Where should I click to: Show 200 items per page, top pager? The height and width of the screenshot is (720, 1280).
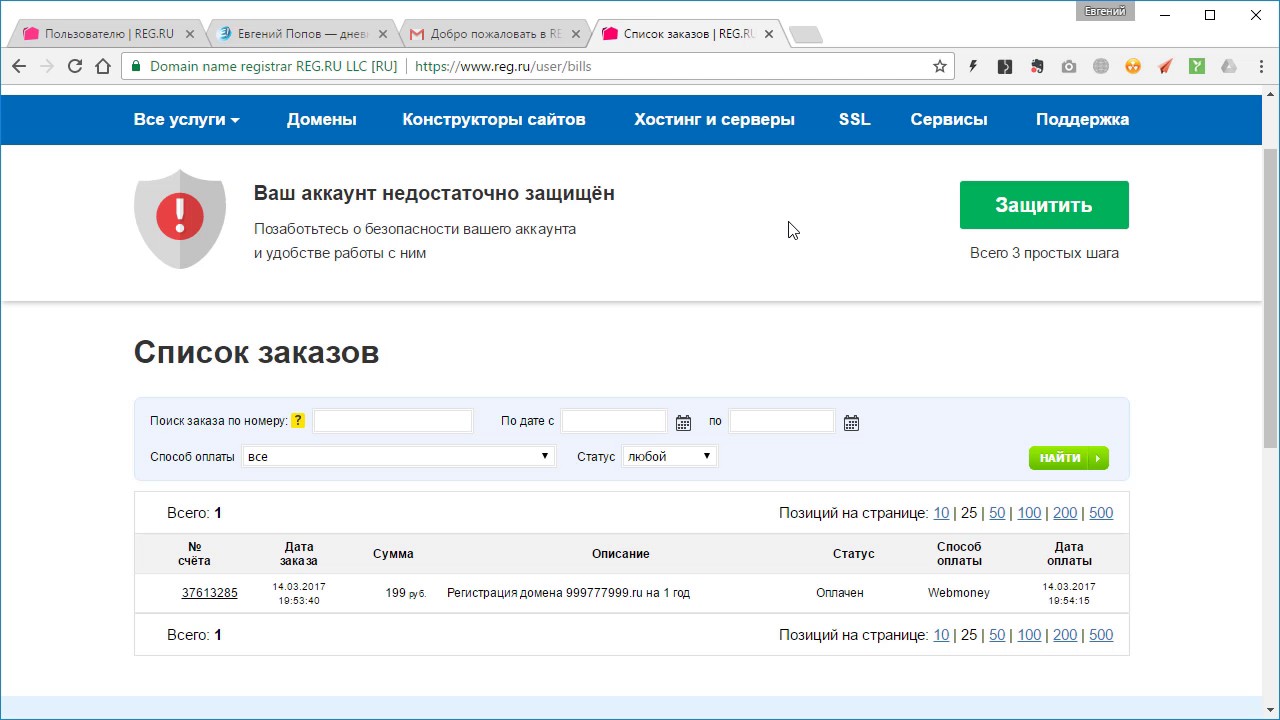coord(1065,513)
